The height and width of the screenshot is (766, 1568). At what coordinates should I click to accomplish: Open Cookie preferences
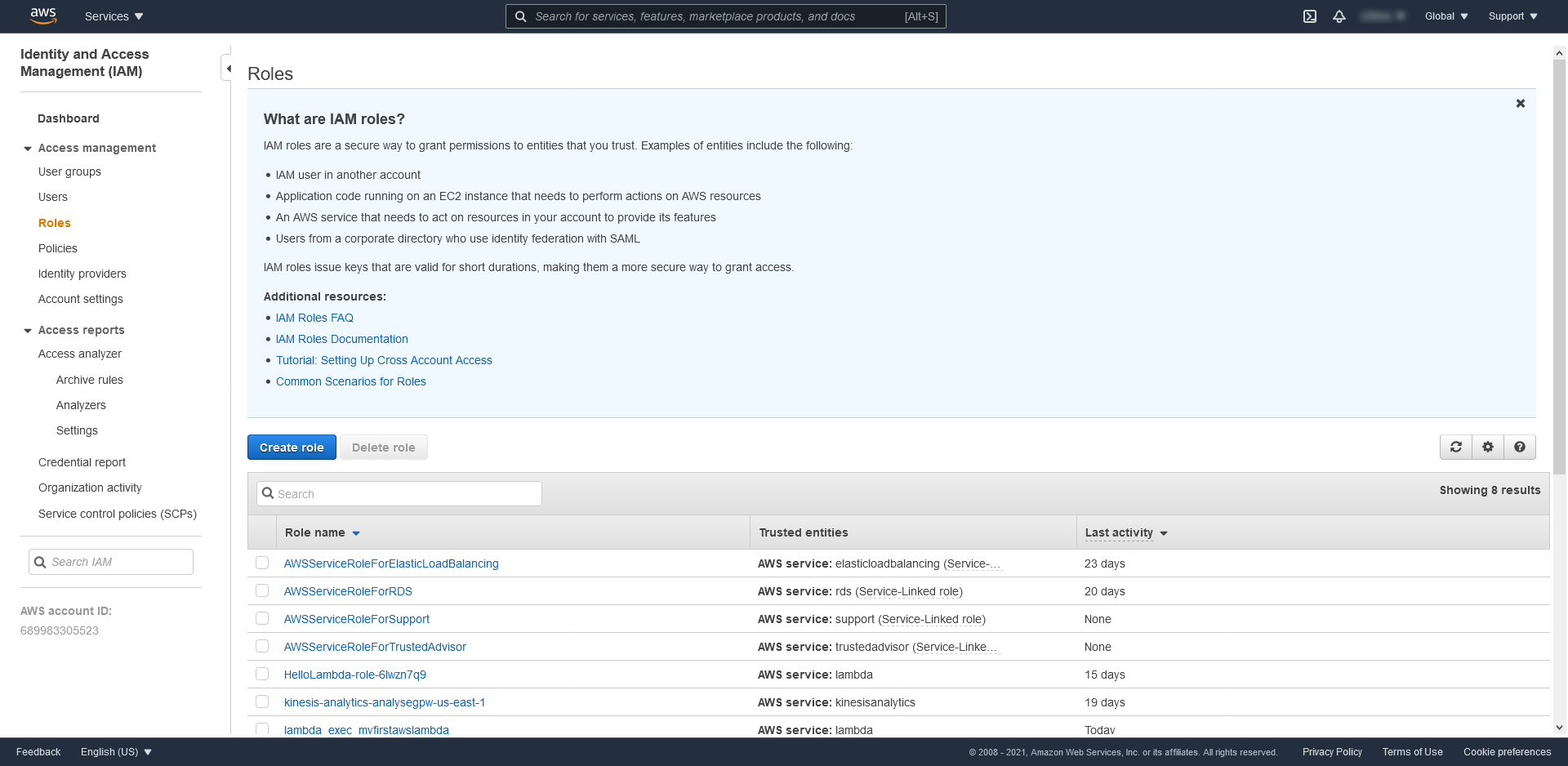[1507, 752]
